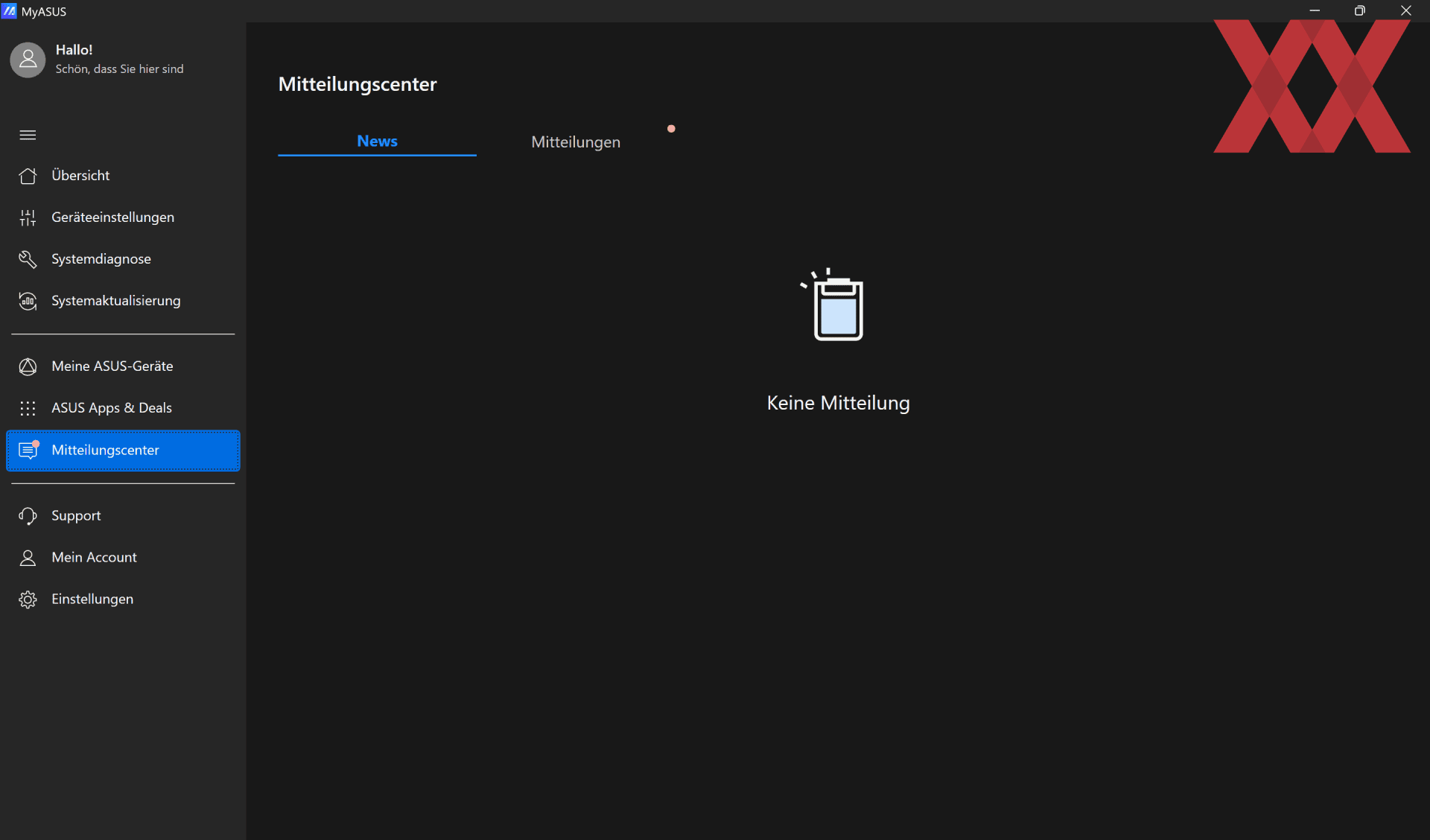Switch to the Mitteilungen tab

point(576,141)
